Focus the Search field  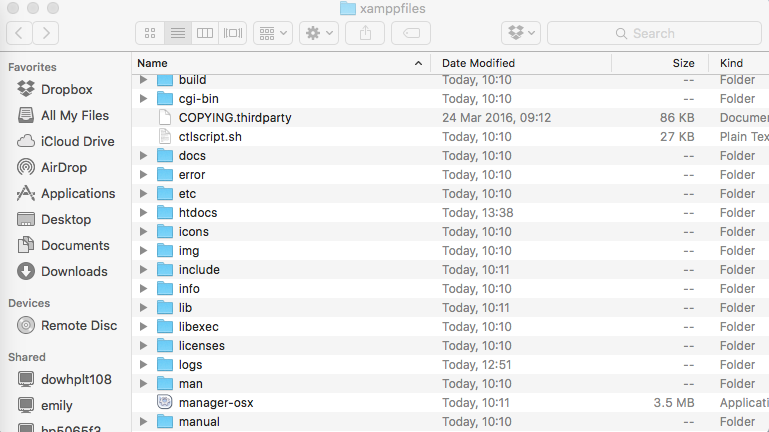tap(654, 33)
